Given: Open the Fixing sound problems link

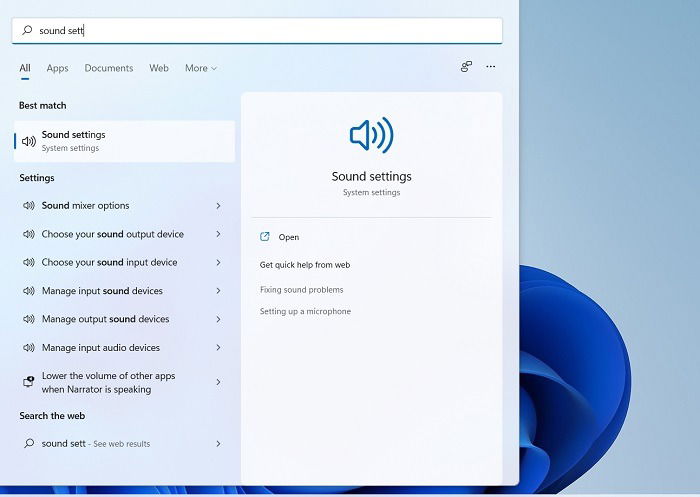Looking at the screenshot, I should coord(301,290).
